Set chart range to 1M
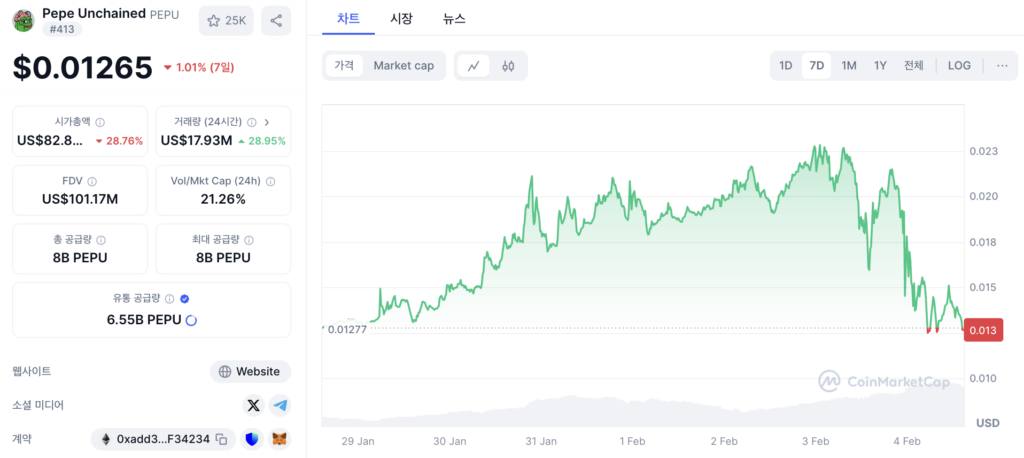The image size is (1024, 458). pyautogui.click(x=848, y=65)
